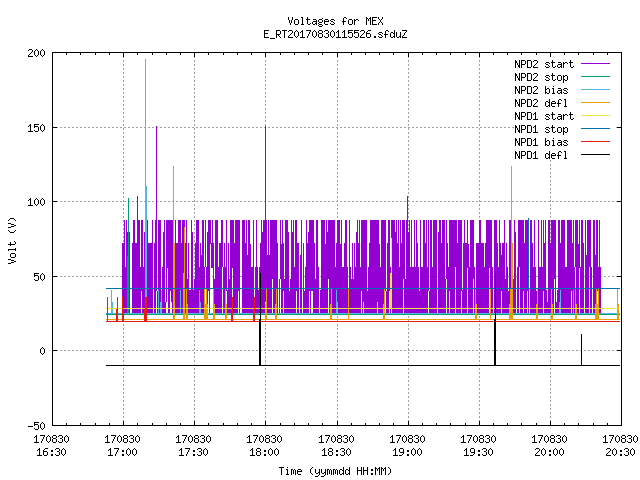
Task: Click the NPD1 start yellow legend line
Action: coord(595,116)
